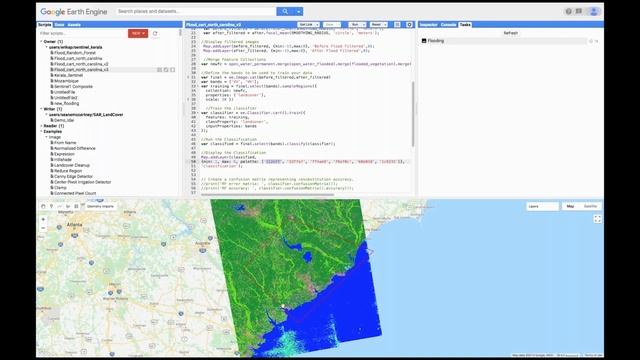Open the user account avatar
640x360 pixels.
[594, 11]
